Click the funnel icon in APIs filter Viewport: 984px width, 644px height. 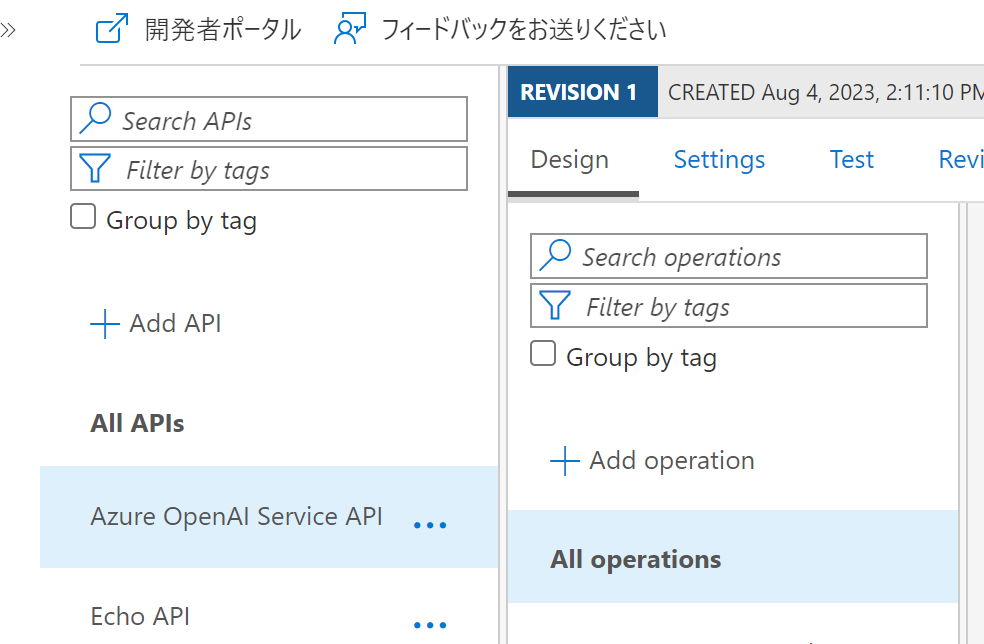point(95,169)
